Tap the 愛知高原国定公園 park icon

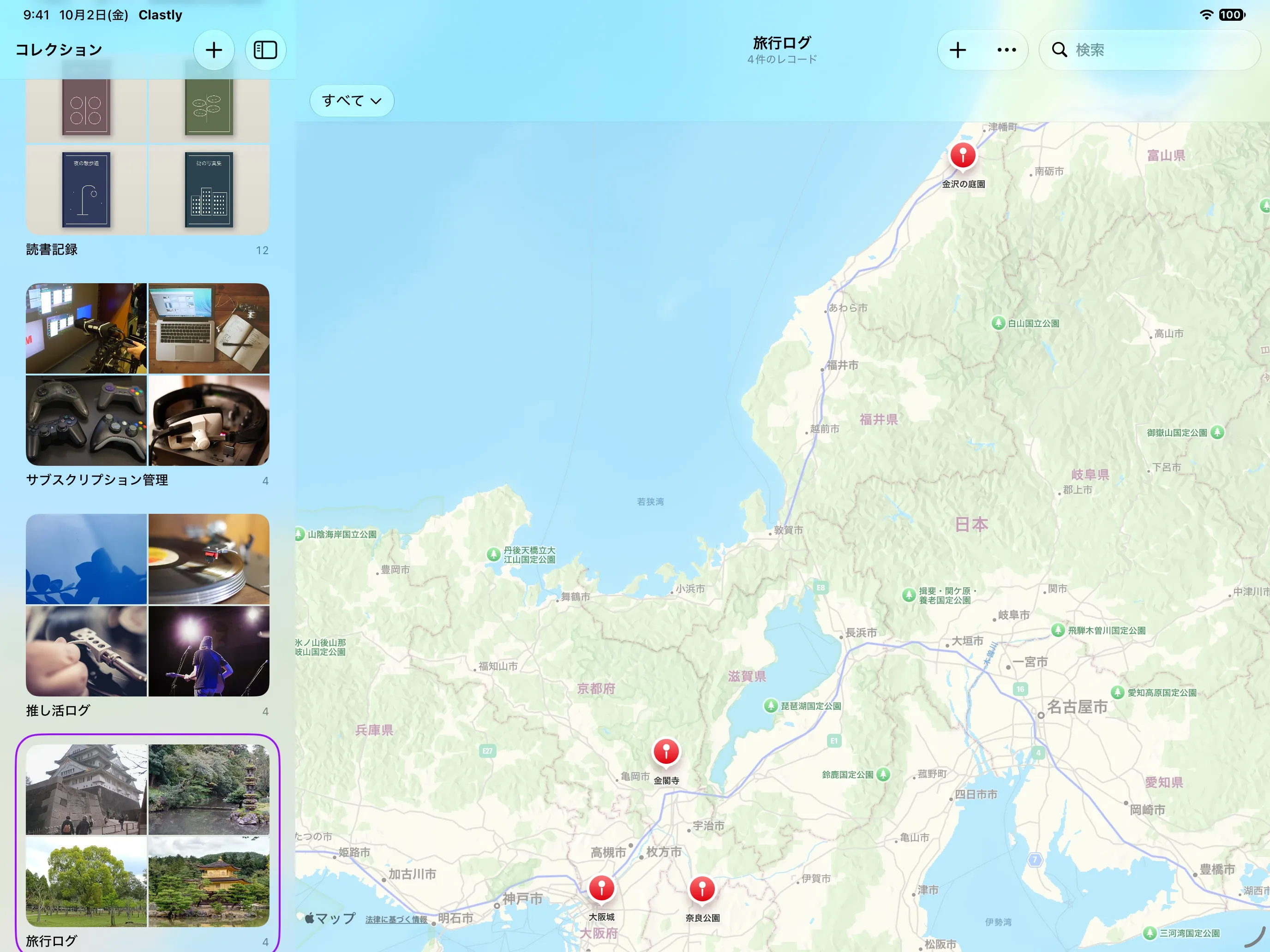(1117, 692)
